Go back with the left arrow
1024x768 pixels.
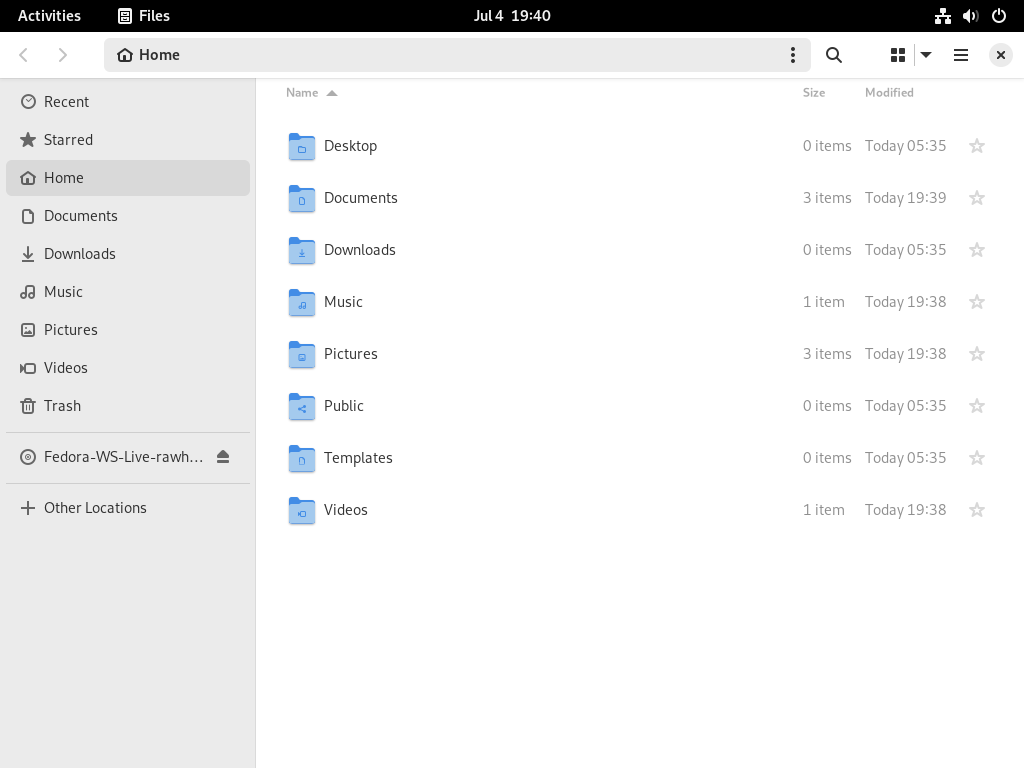(24, 55)
